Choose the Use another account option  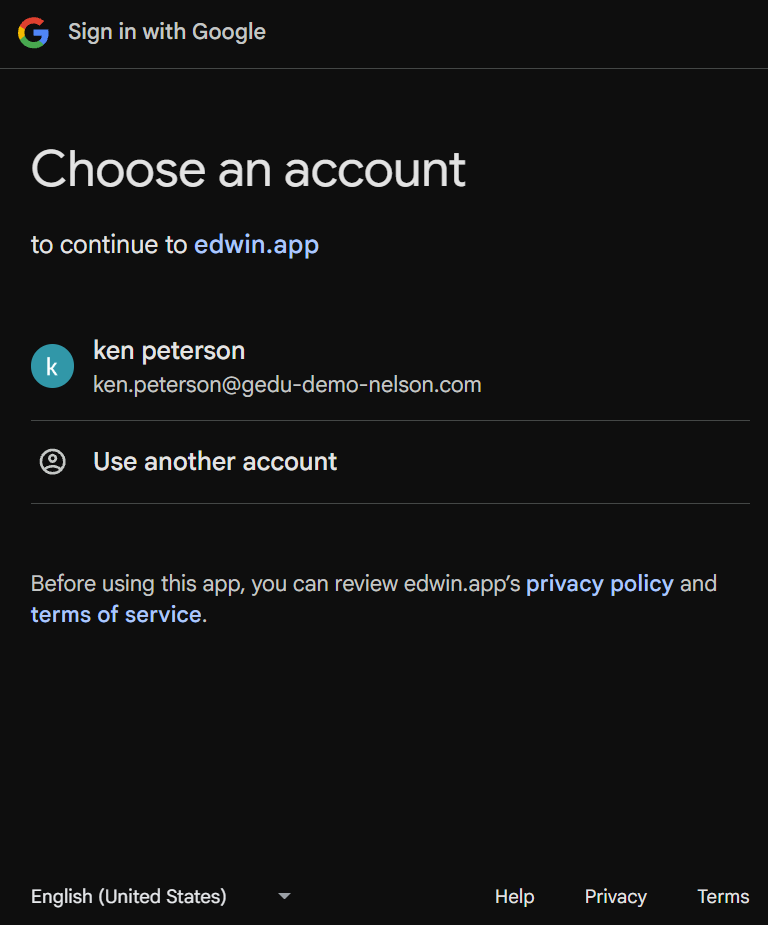(x=215, y=461)
